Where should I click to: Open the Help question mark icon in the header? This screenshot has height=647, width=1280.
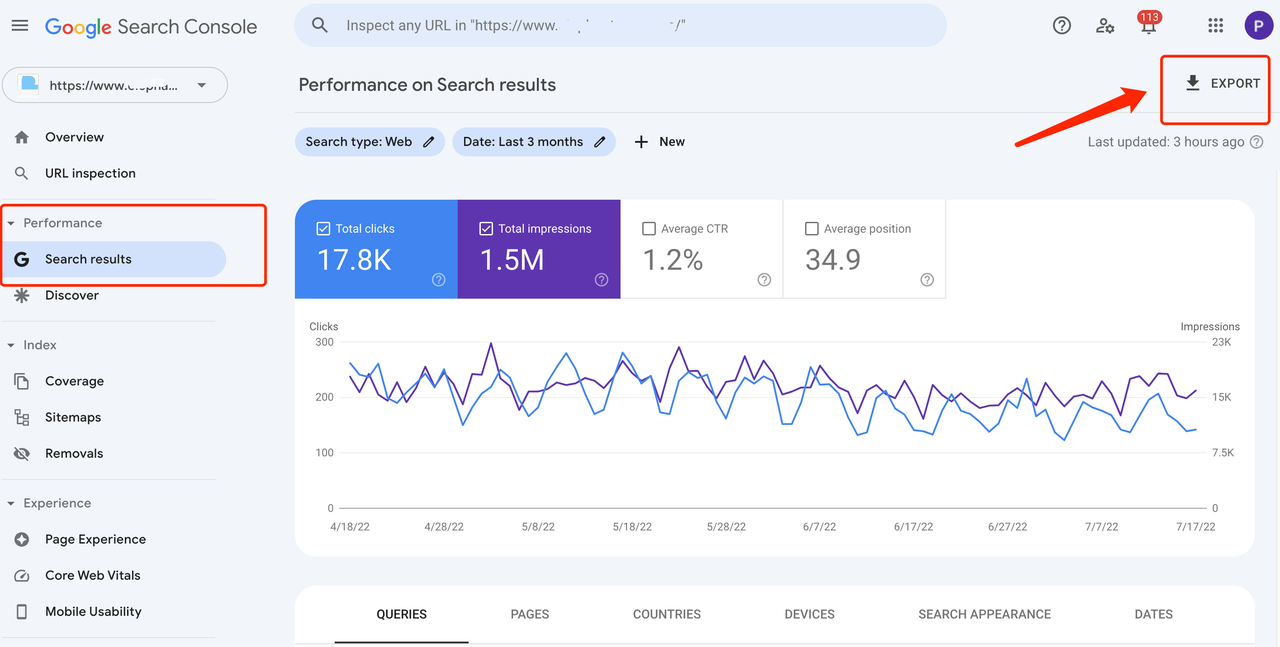(1062, 26)
